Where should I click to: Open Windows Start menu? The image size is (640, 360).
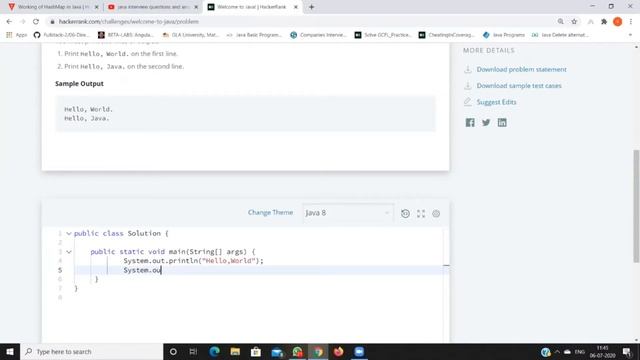[x=10, y=351]
